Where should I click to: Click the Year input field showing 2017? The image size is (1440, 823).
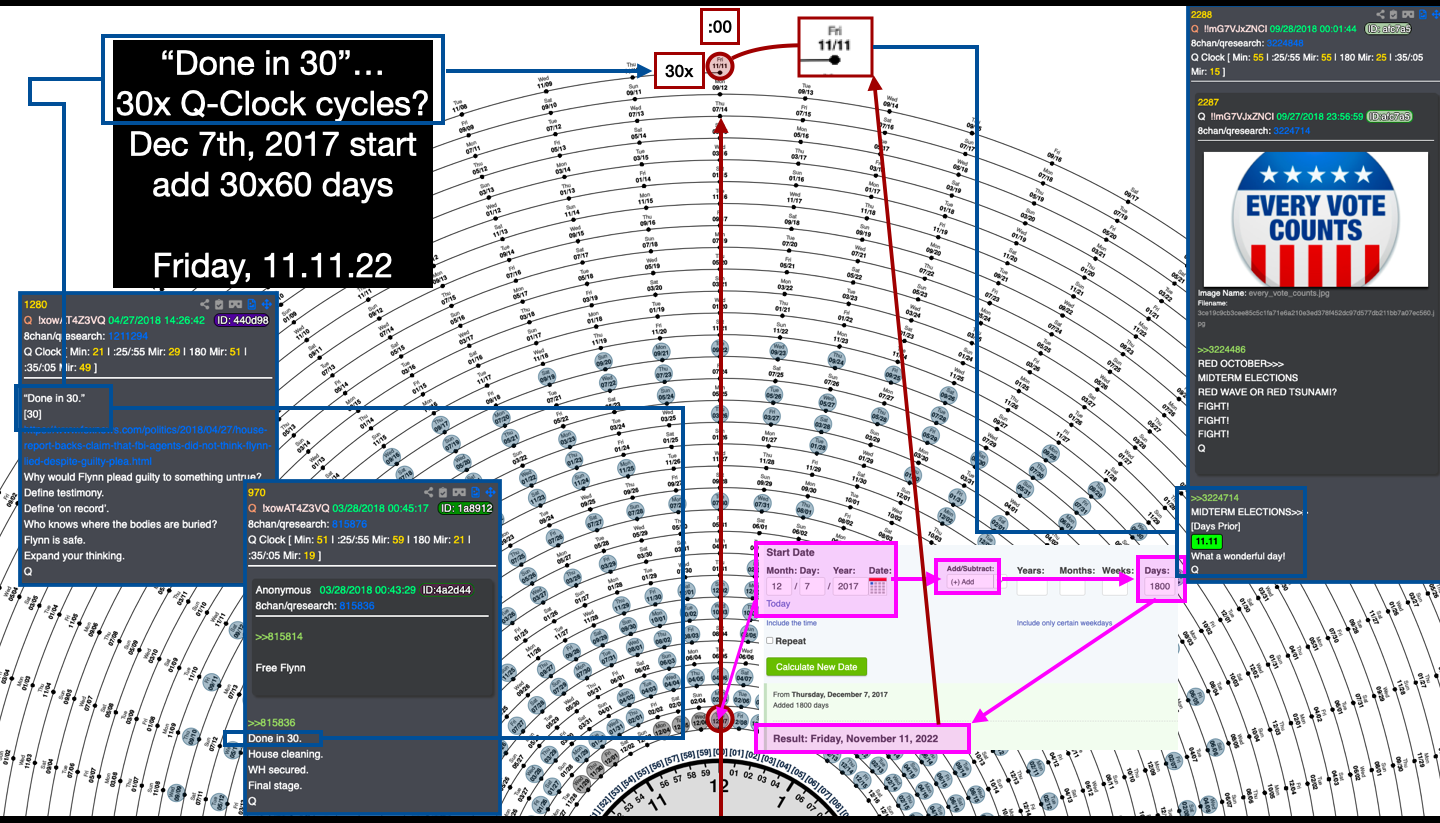[848, 586]
